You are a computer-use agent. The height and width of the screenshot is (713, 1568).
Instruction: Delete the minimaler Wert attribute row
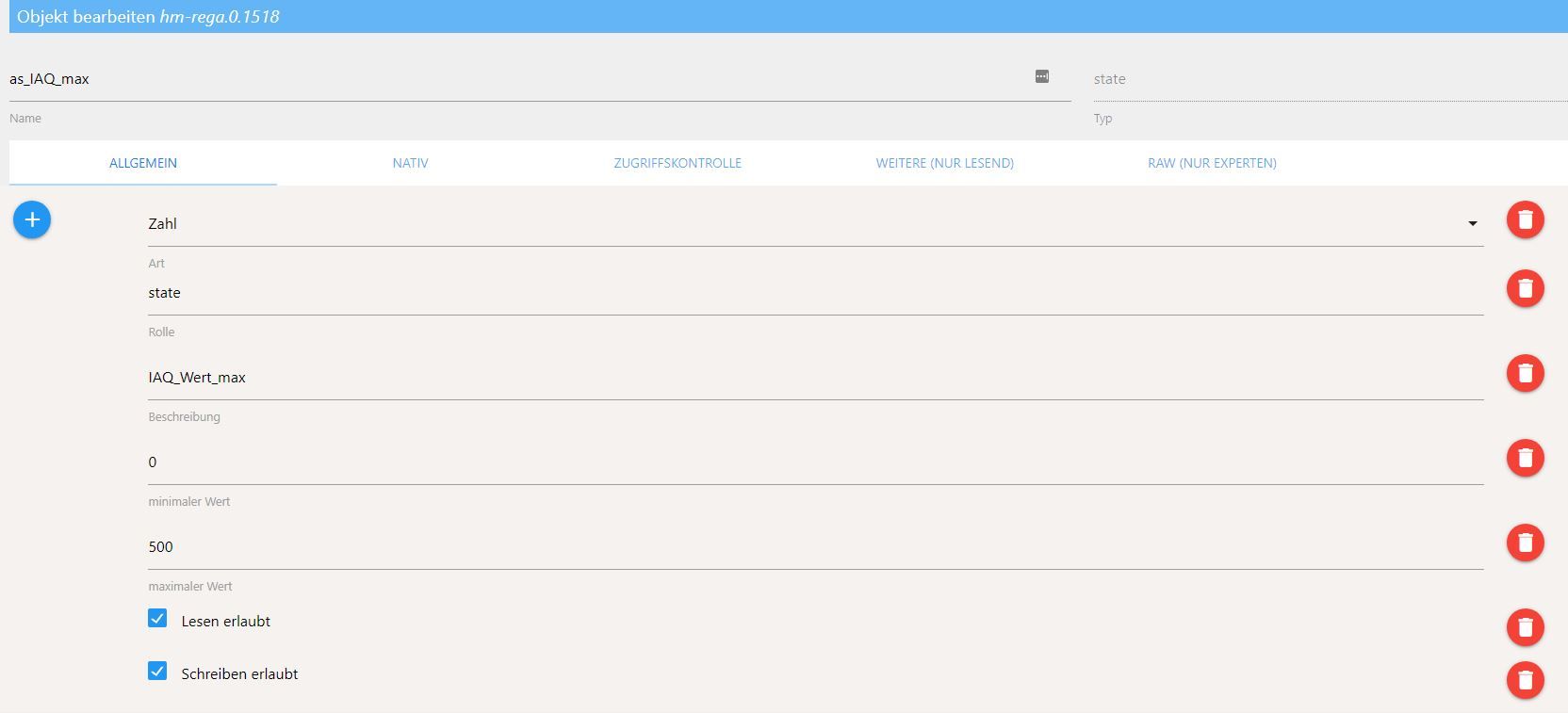click(x=1525, y=458)
